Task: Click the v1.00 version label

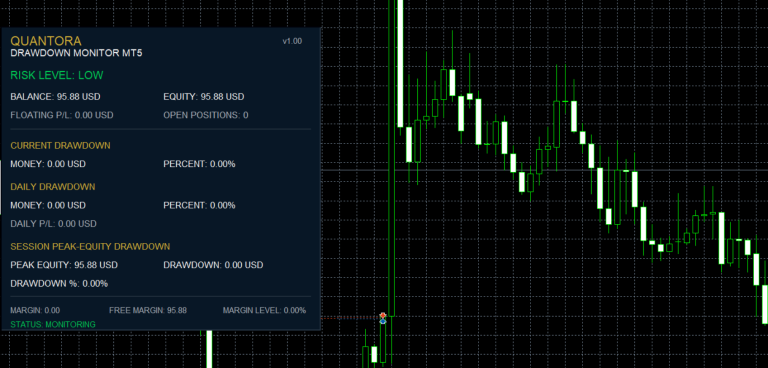Action: point(292,41)
